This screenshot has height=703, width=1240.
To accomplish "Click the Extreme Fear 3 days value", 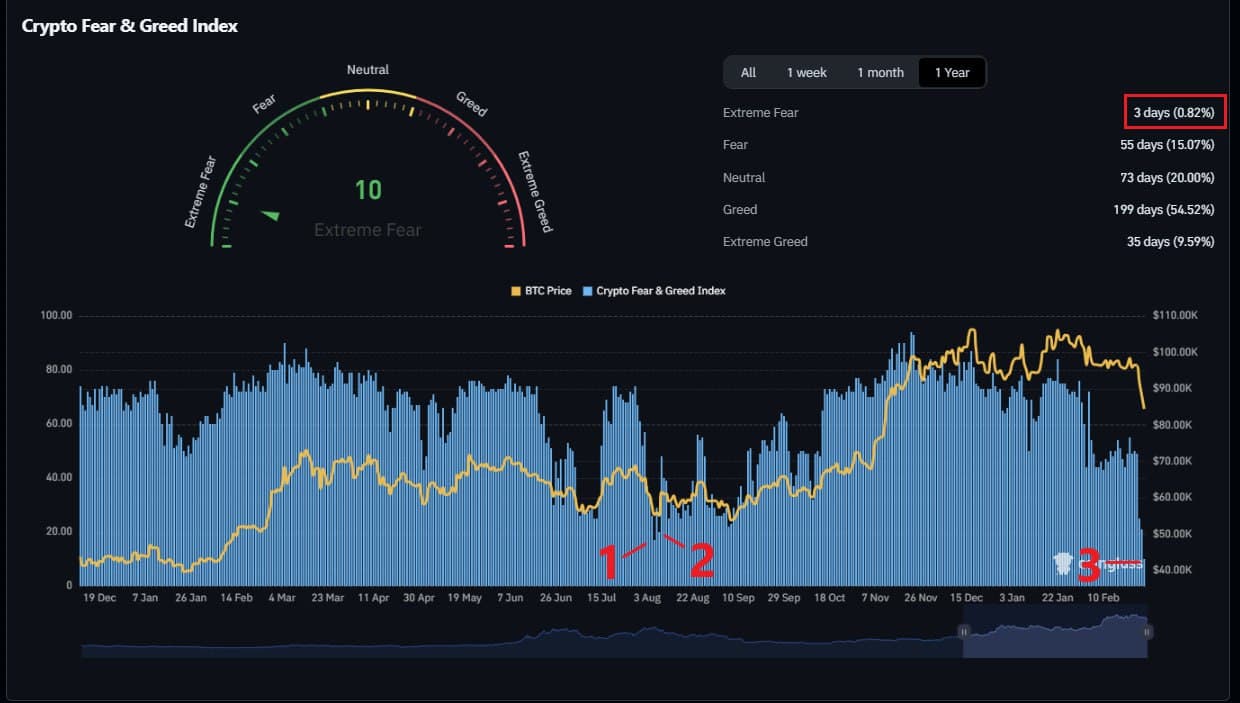I will [x=1173, y=113].
